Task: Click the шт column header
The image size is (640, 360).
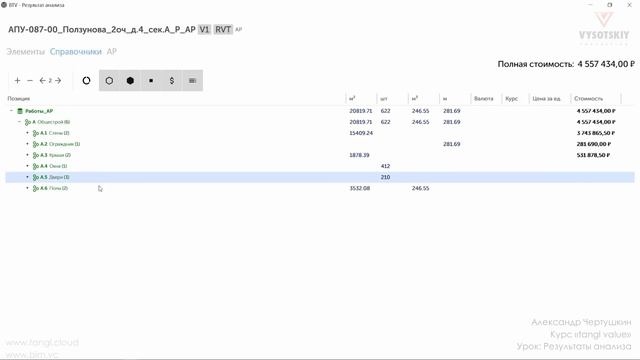Action: tap(384, 98)
